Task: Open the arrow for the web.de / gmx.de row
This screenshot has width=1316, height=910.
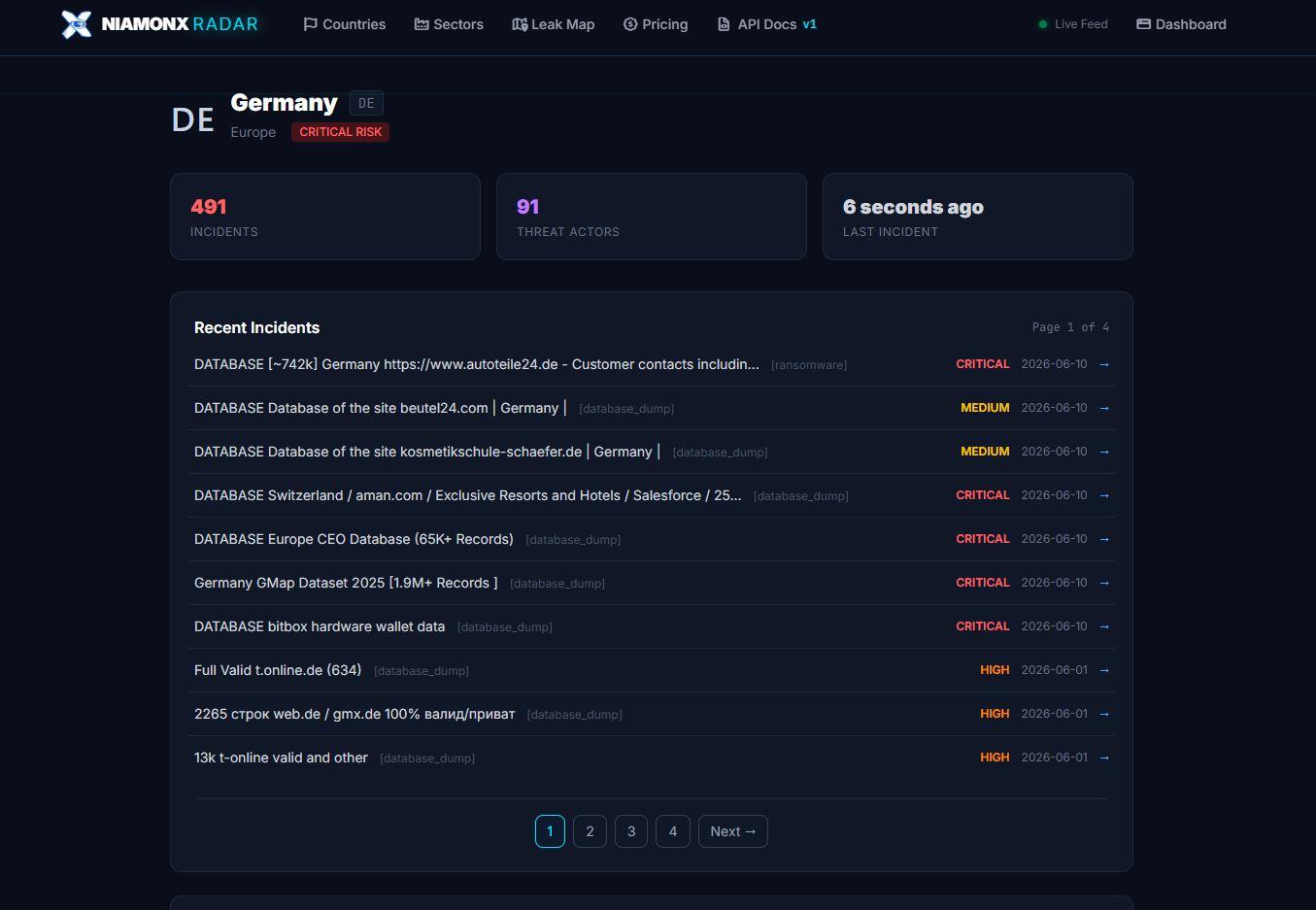Action: tap(1104, 714)
